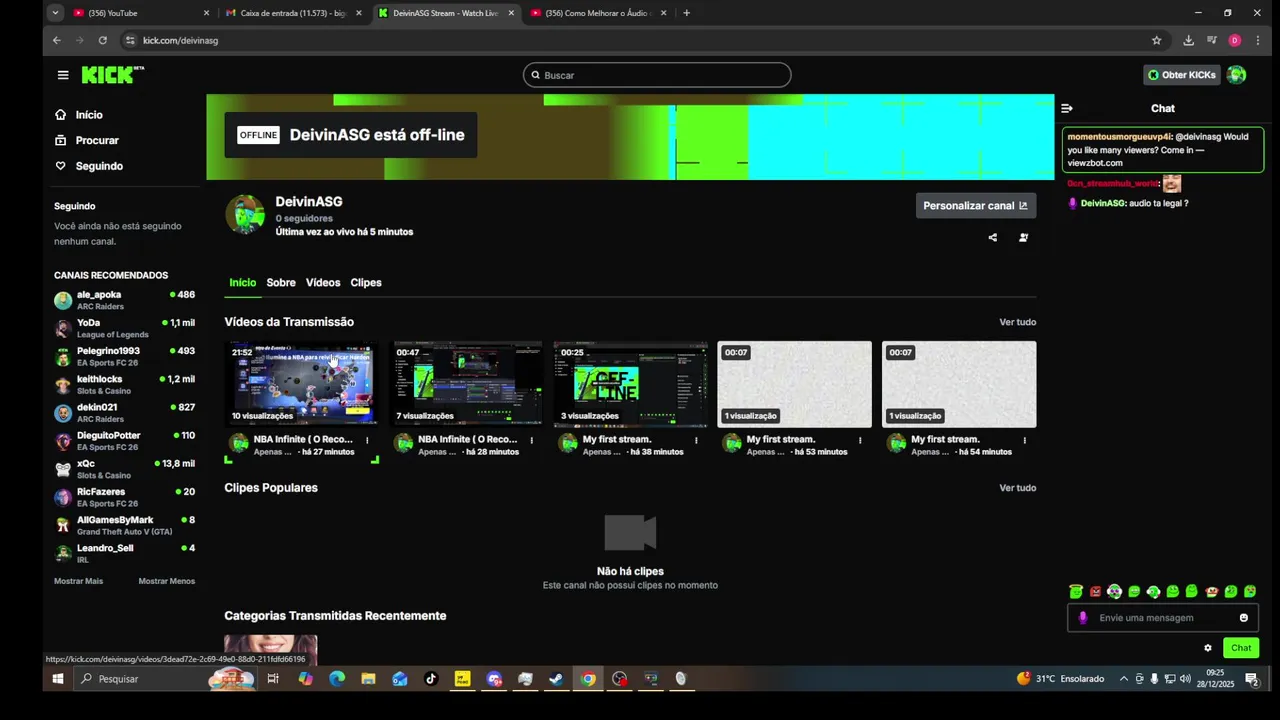Viewport: 1280px width, 720px height.
Task: Click the KICK logo
Action: click(112, 75)
